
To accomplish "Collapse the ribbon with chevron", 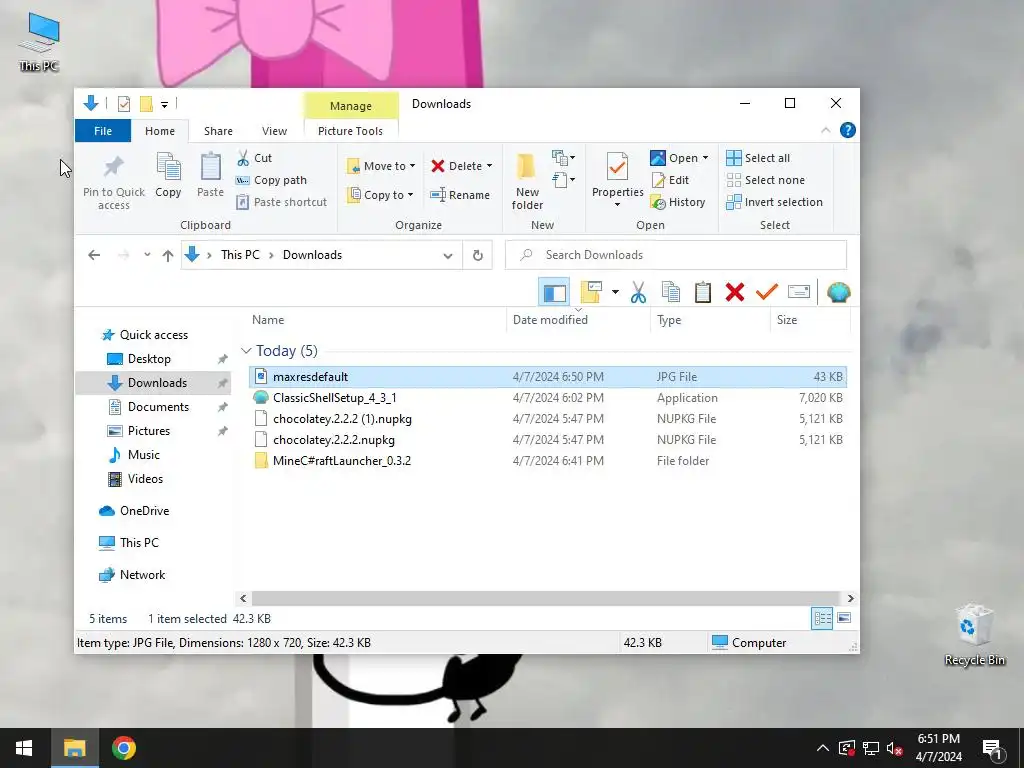I will click(825, 131).
